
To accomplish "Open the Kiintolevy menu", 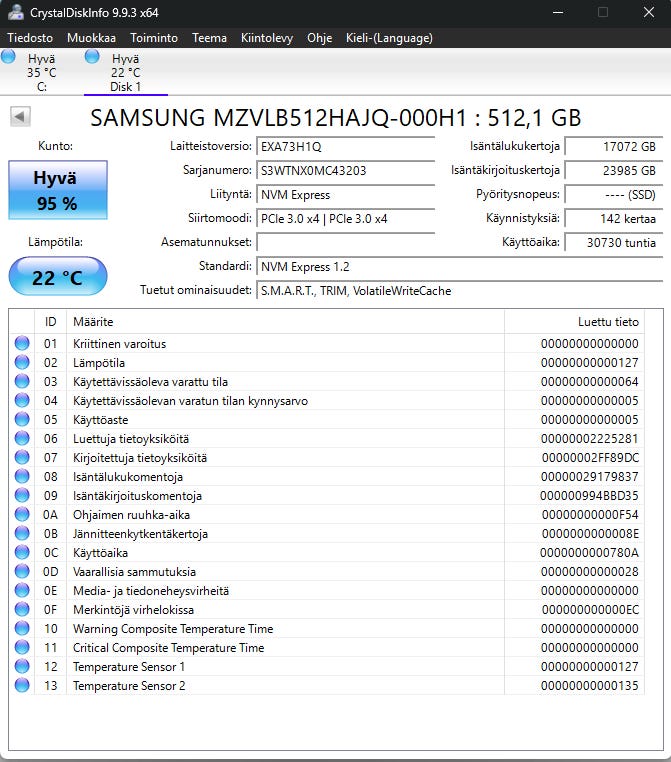I will [267, 38].
